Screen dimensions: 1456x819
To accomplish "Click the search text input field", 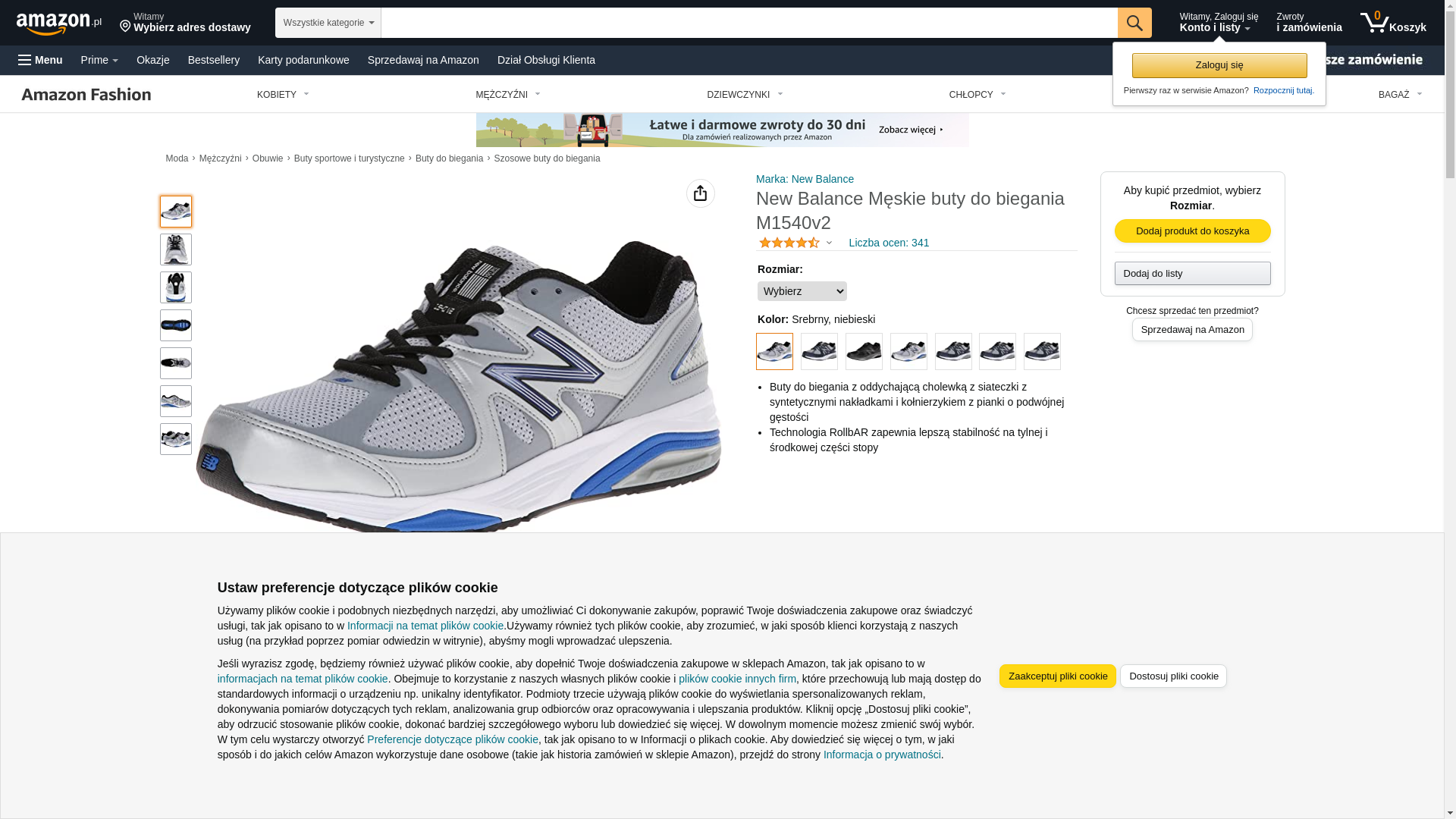I will (x=749, y=23).
